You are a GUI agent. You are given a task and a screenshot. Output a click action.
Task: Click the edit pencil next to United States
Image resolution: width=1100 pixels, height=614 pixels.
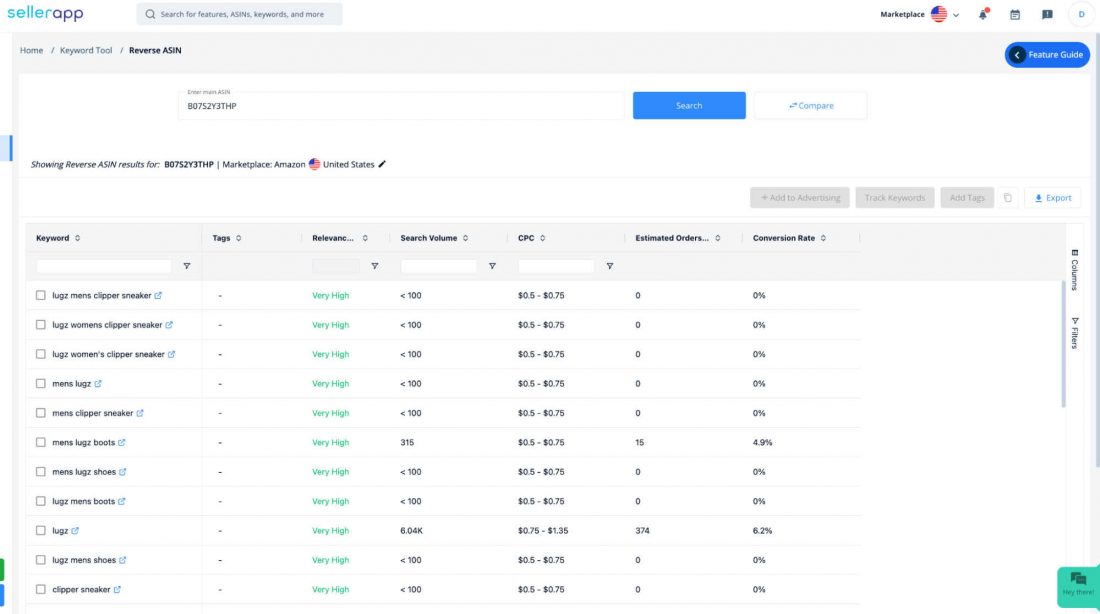pos(382,164)
